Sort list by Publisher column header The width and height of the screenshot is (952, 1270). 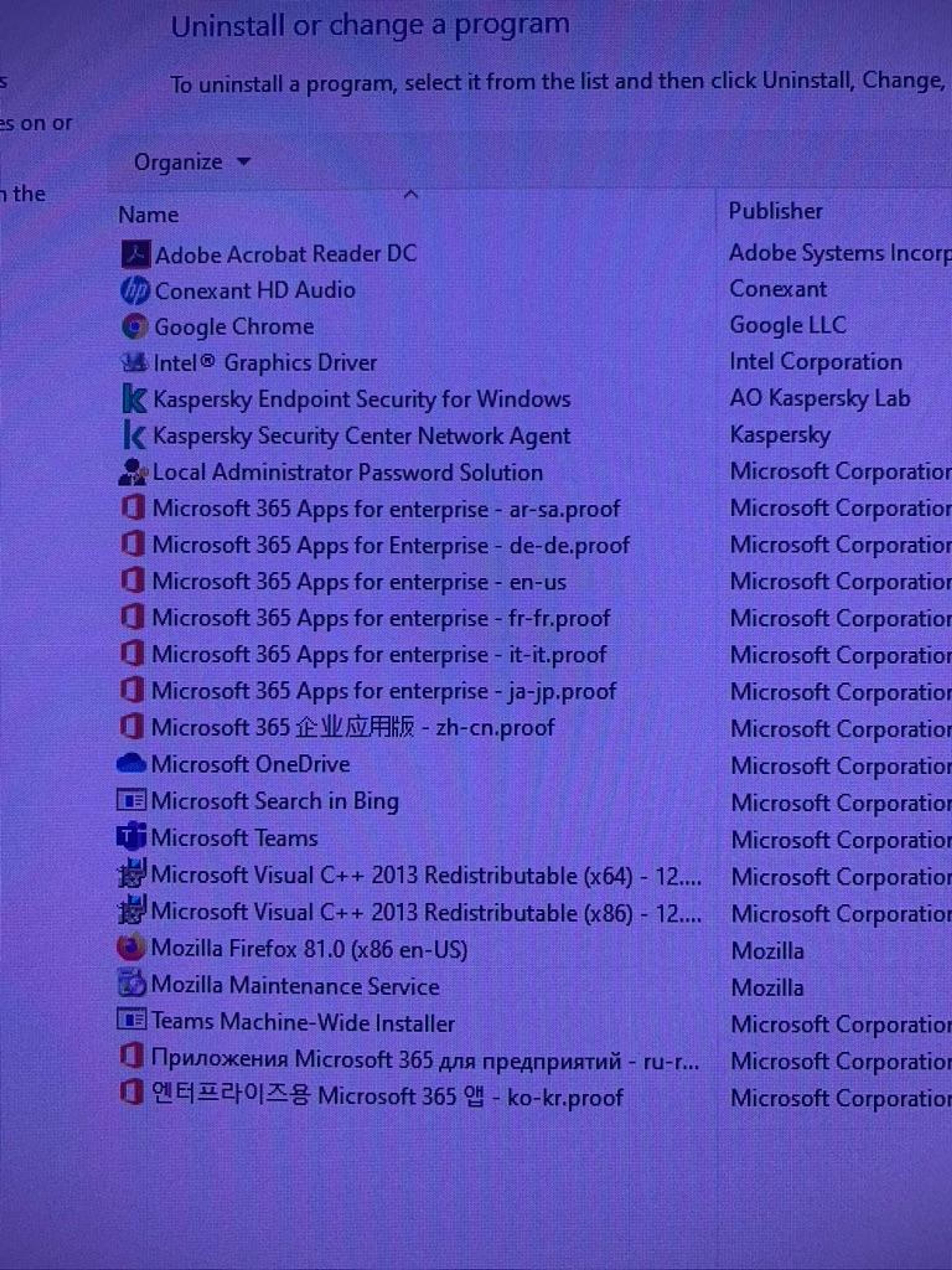776,211
